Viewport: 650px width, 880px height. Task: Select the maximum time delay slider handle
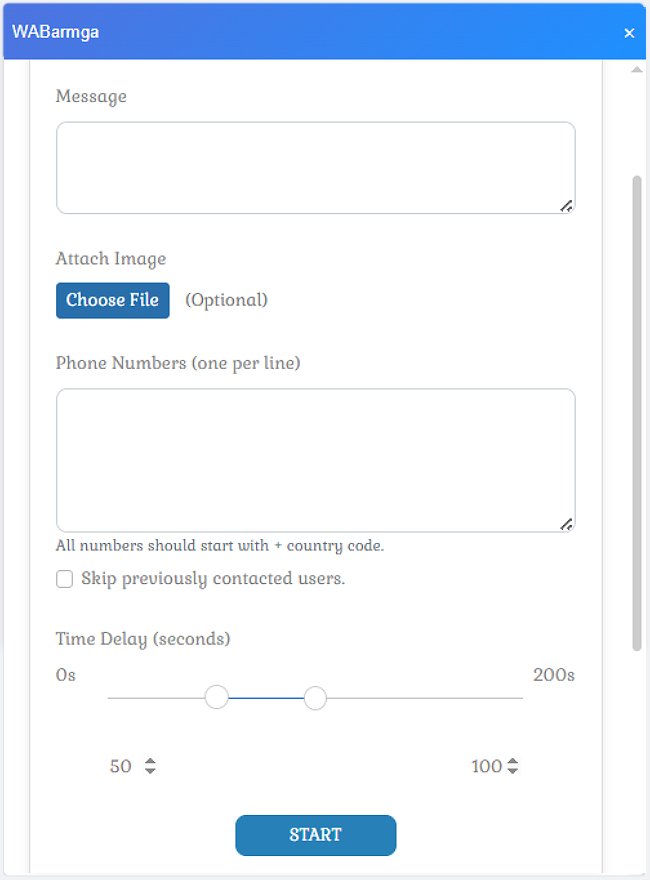coord(315,698)
